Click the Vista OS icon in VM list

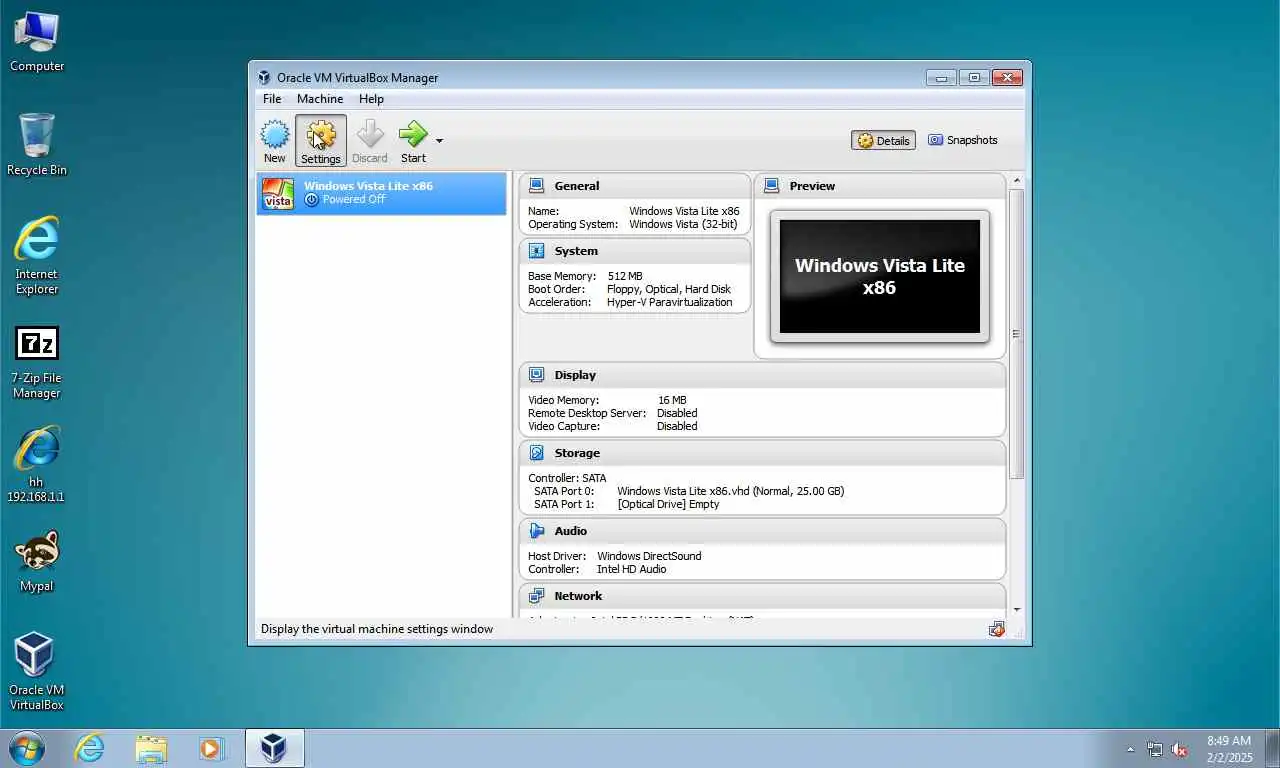point(277,194)
